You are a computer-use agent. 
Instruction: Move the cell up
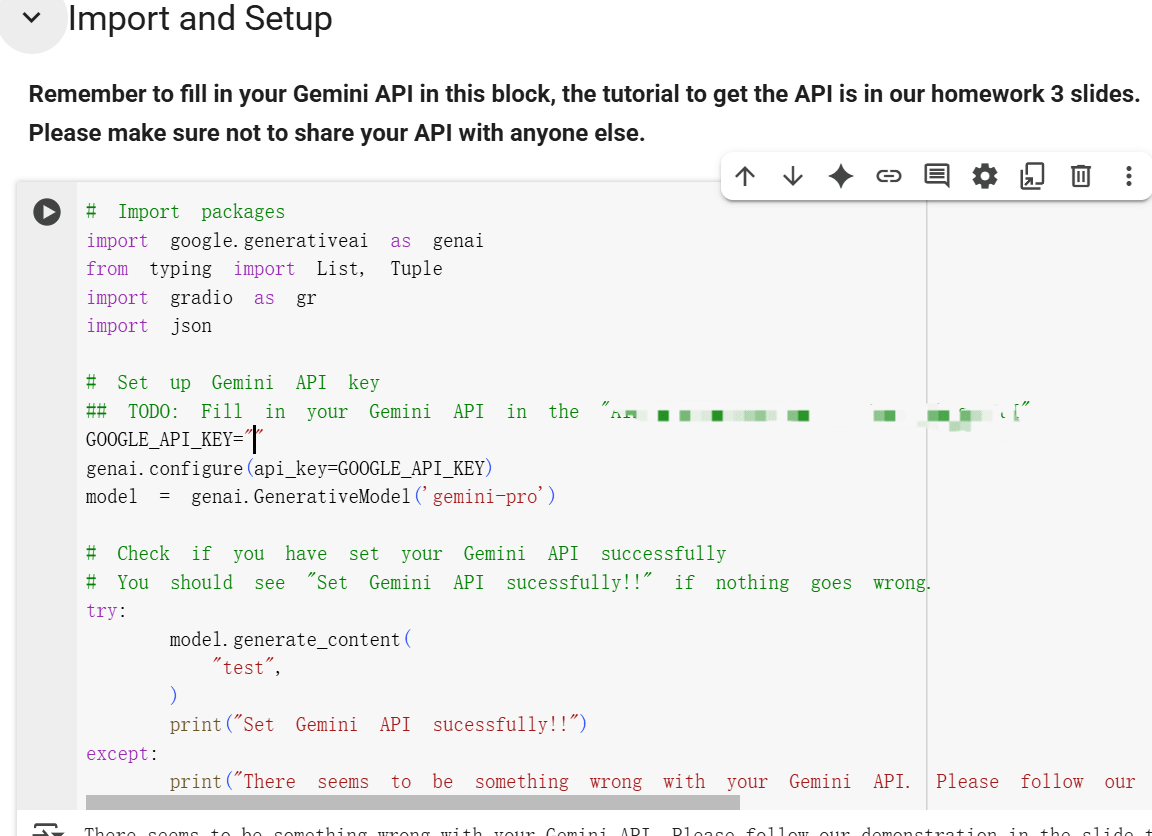coord(744,177)
